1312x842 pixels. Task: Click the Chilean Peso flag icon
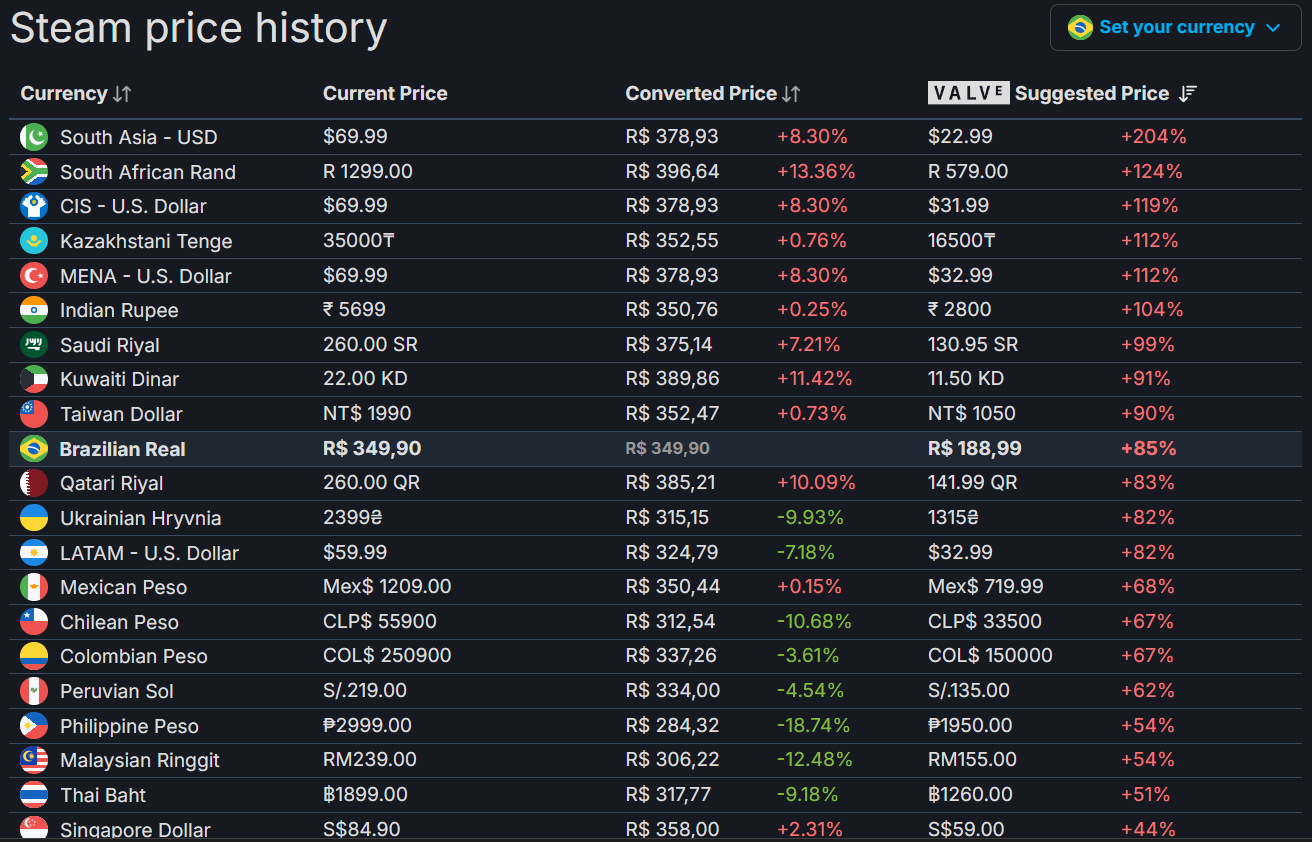pyautogui.click(x=34, y=622)
